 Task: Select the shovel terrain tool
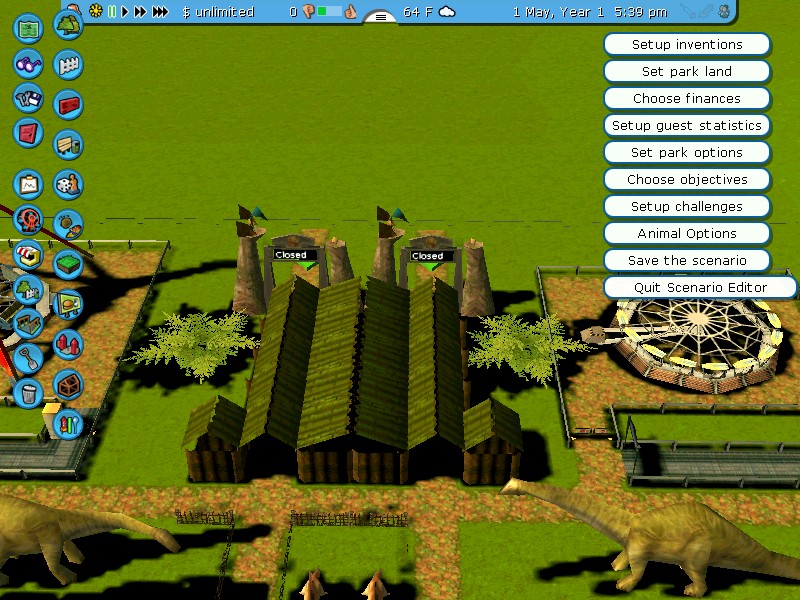(x=29, y=355)
